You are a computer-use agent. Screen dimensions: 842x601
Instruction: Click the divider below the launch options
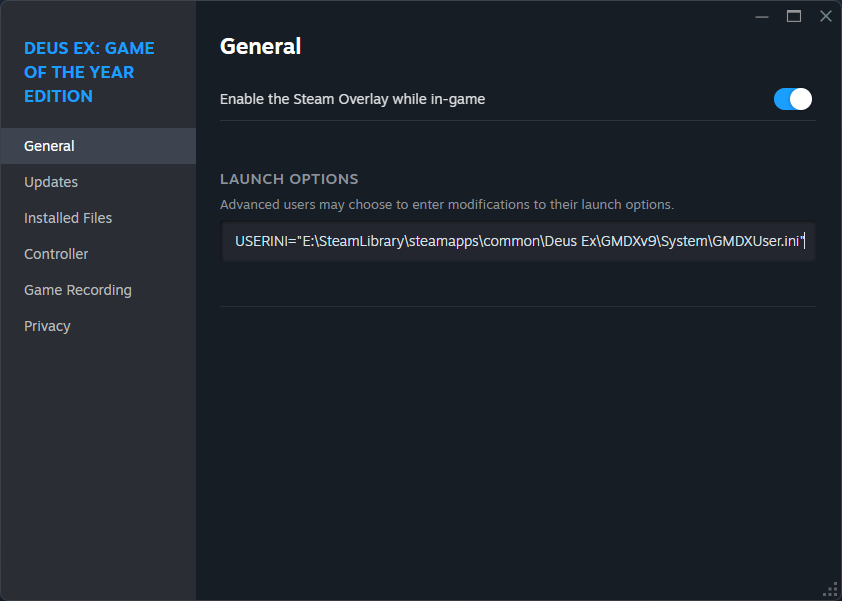click(x=518, y=306)
